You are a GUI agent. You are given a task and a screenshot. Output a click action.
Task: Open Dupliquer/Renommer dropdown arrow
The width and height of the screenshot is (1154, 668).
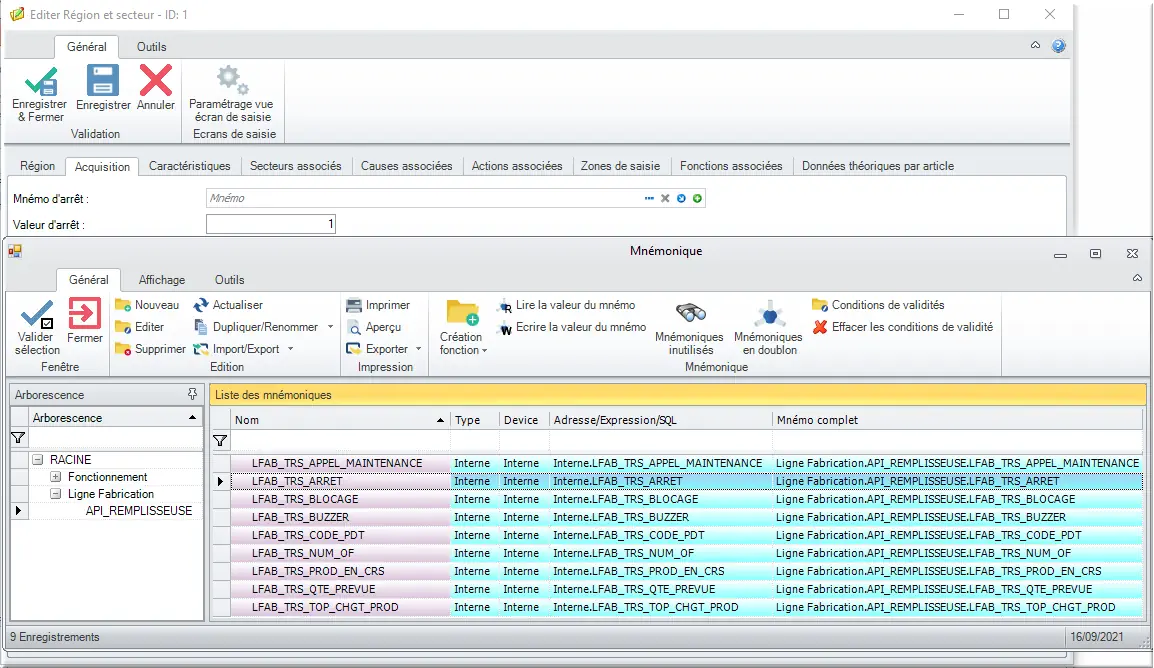330,327
